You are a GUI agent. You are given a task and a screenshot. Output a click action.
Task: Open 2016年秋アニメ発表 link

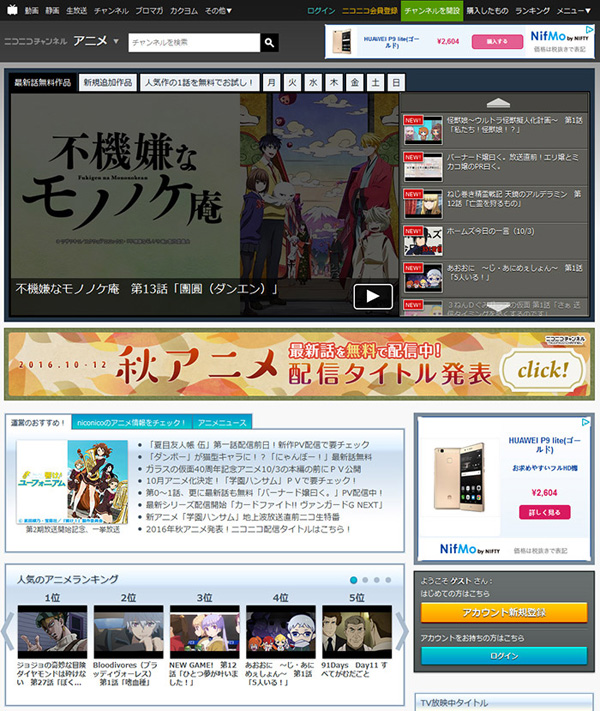[x=248, y=529]
